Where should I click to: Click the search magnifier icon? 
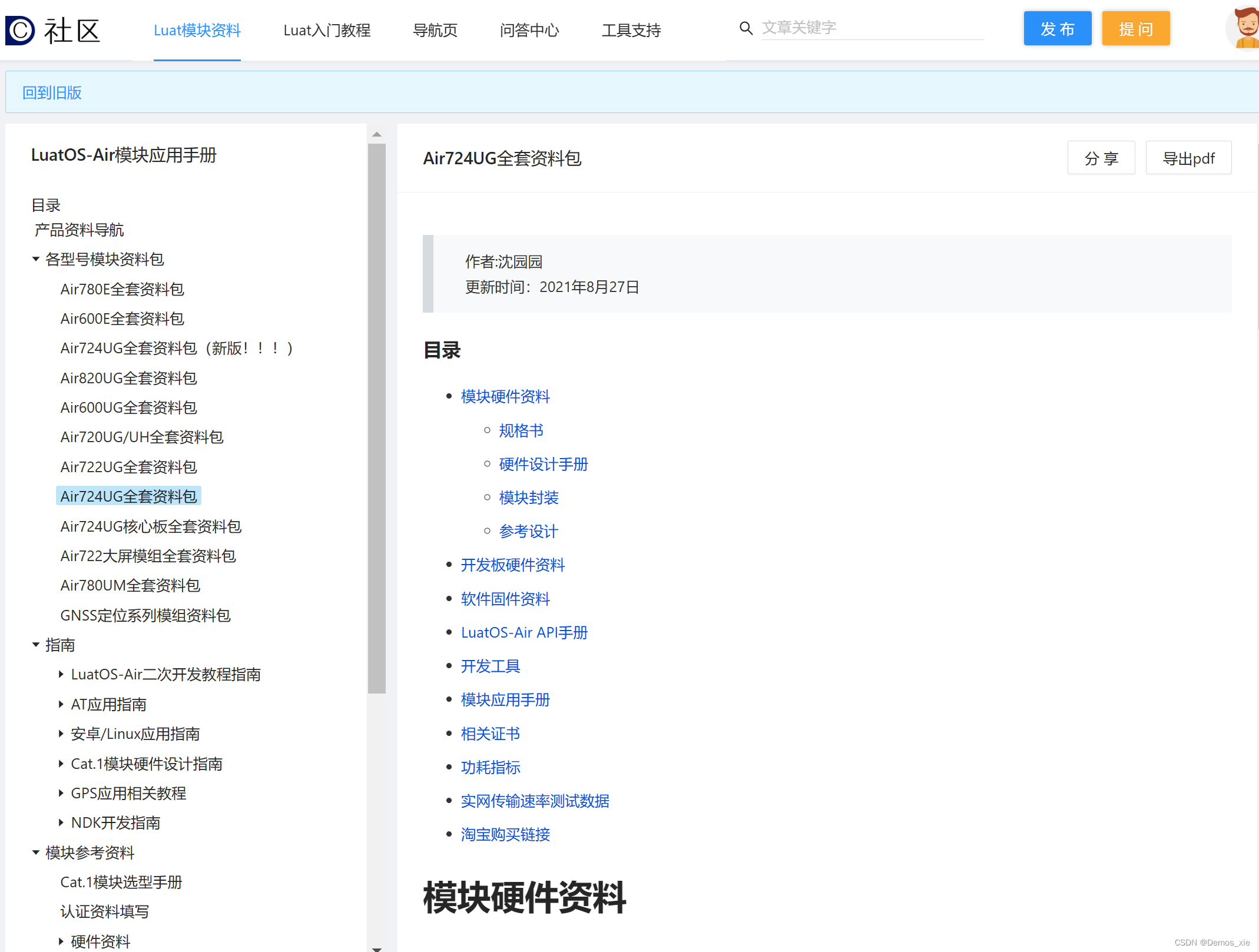coord(746,28)
